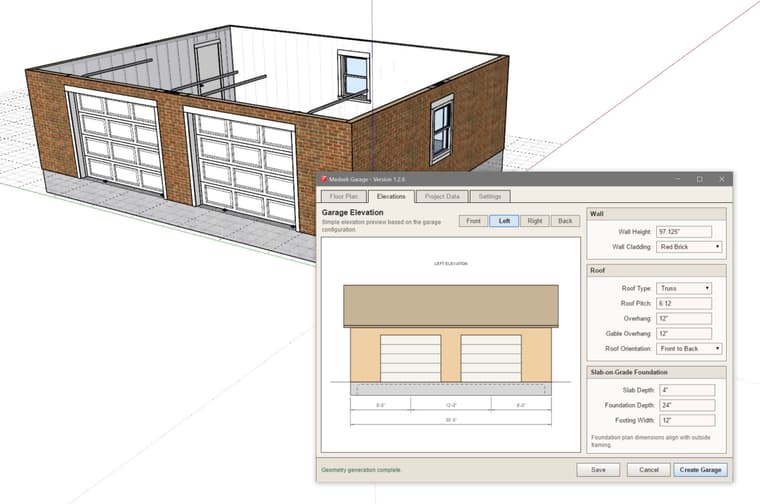Open the Project Data tab
The image size is (760, 504).
pos(442,196)
